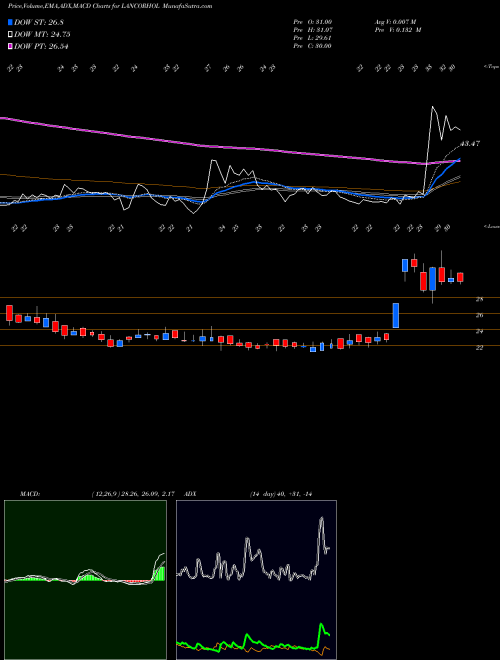Click the Lows marker label

point(491,226)
